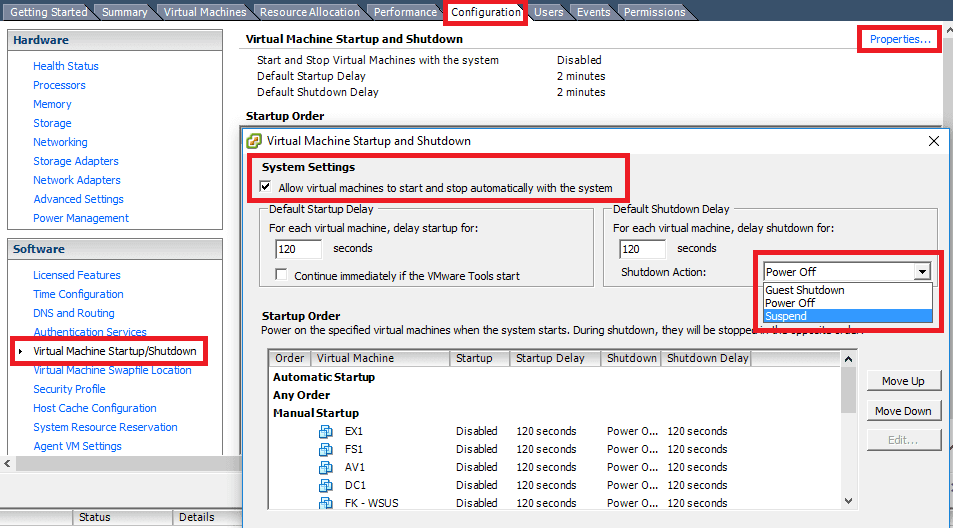This screenshot has width=953, height=528.
Task: Click the Virtual Machine column header
Action: pyautogui.click(x=380, y=358)
